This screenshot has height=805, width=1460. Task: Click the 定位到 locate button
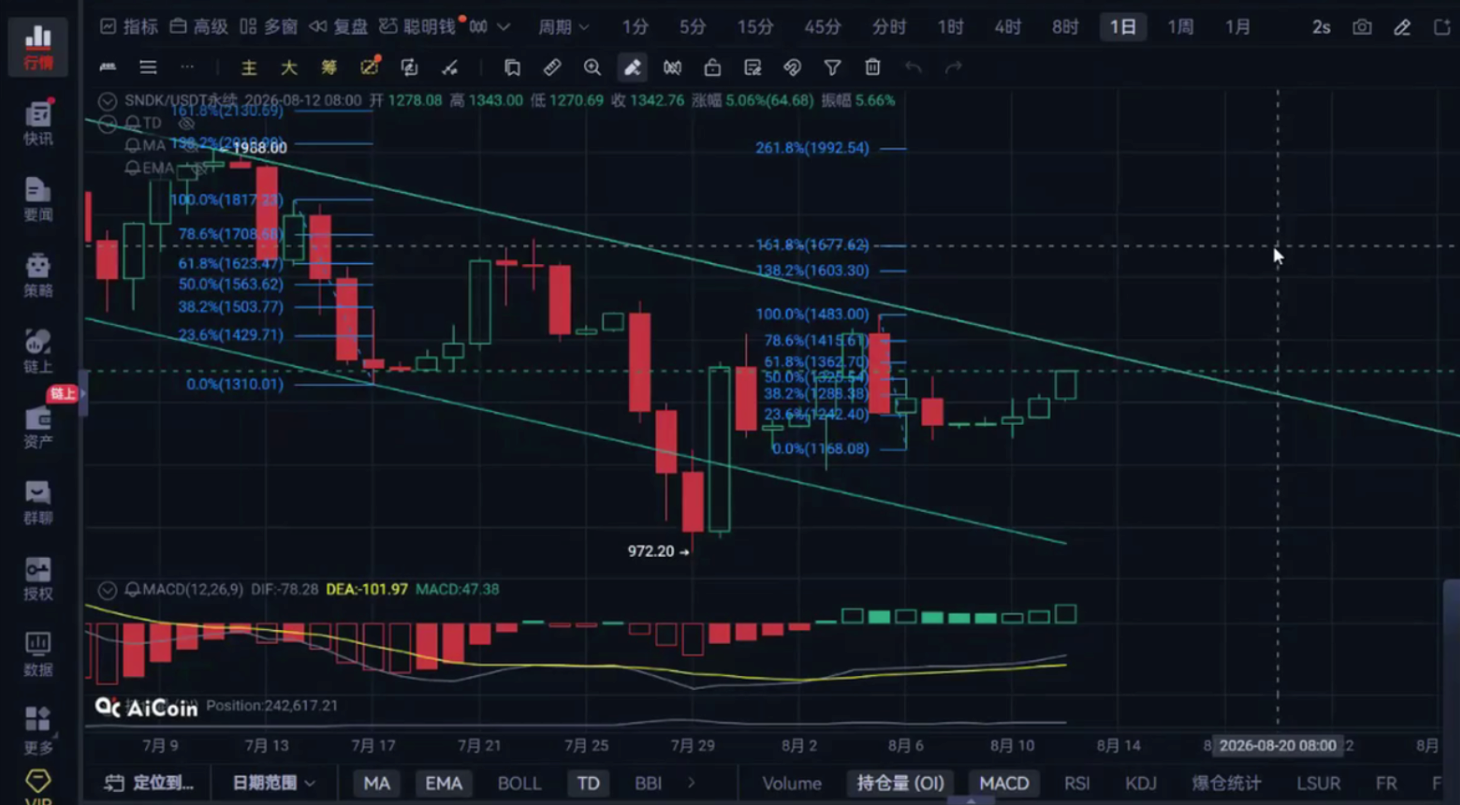pos(149,783)
